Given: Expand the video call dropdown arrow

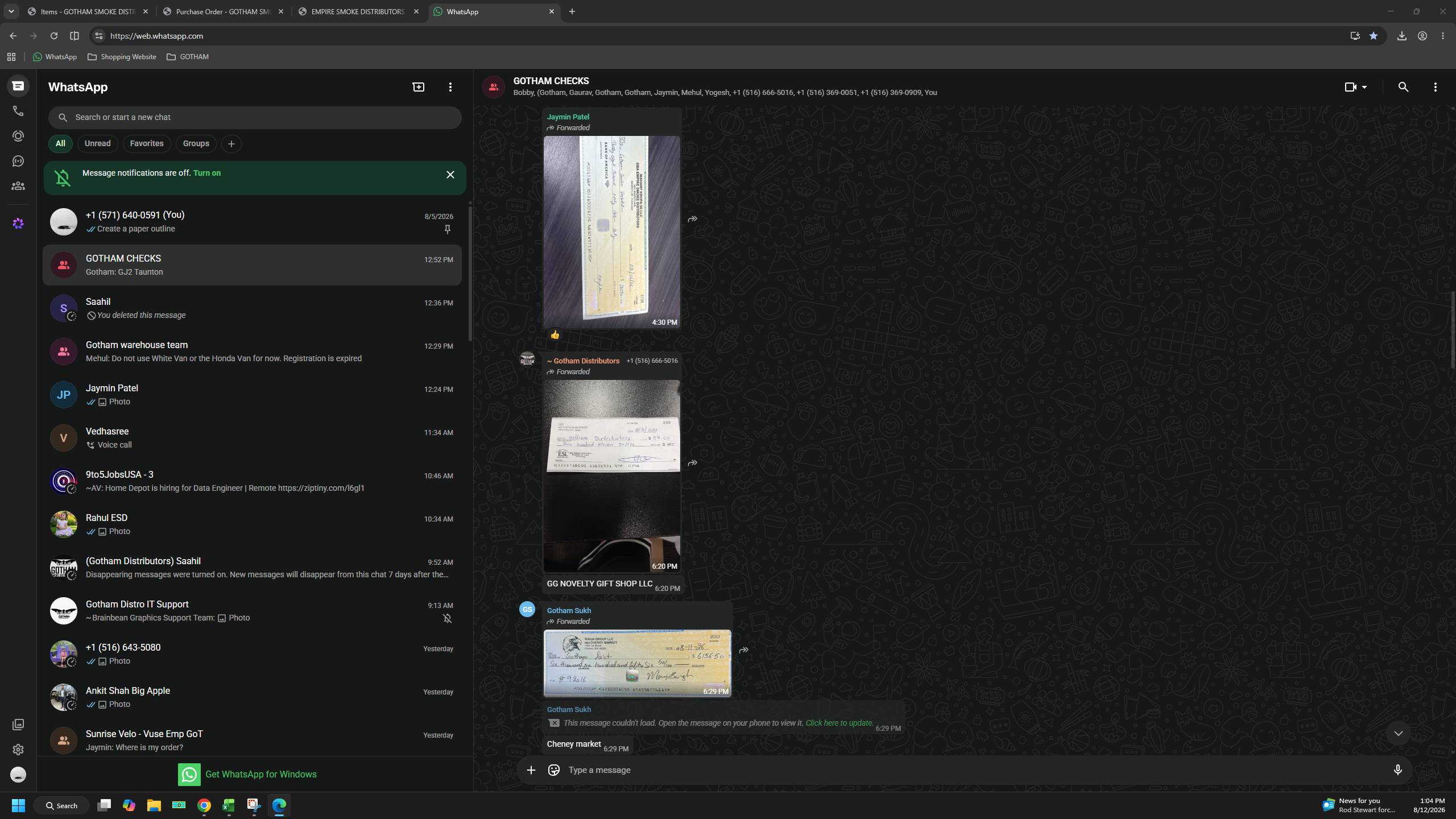Looking at the screenshot, I should pyautogui.click(x=1364, y=87).
